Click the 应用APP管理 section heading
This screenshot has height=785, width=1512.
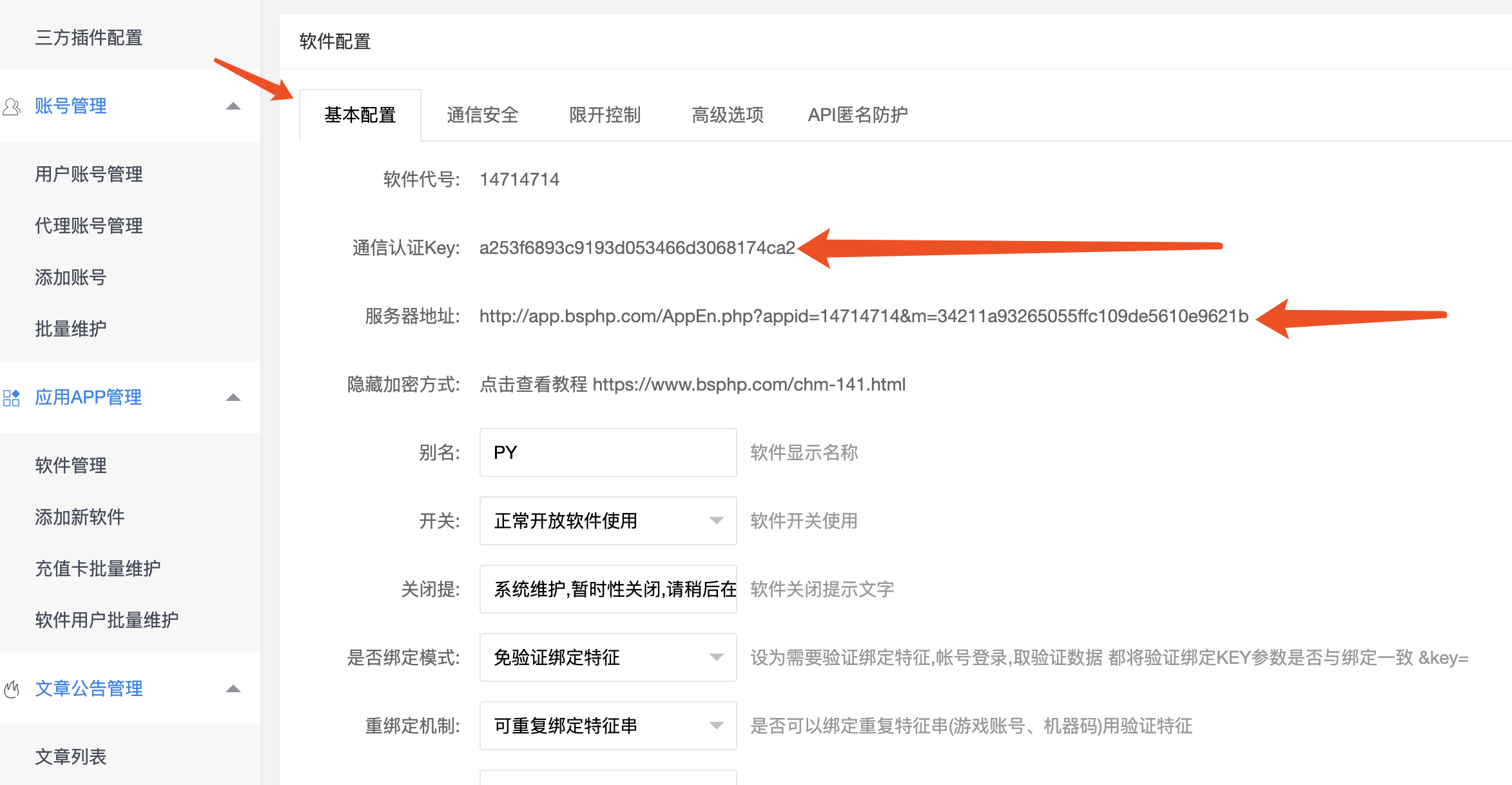point(88,398)
